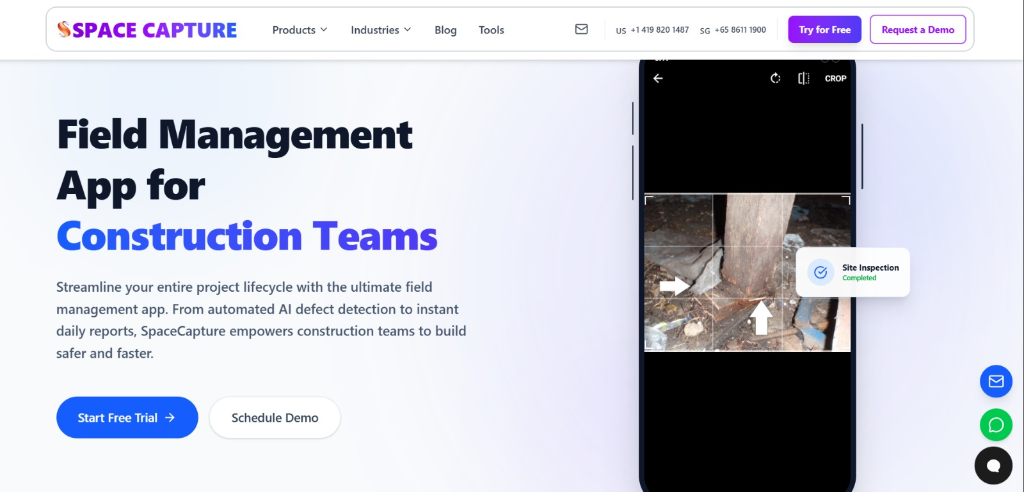Tap the flip icon in phone mockup
Image resolution: width=1024 pixels, height=492 pixels.
pos(803,78)
